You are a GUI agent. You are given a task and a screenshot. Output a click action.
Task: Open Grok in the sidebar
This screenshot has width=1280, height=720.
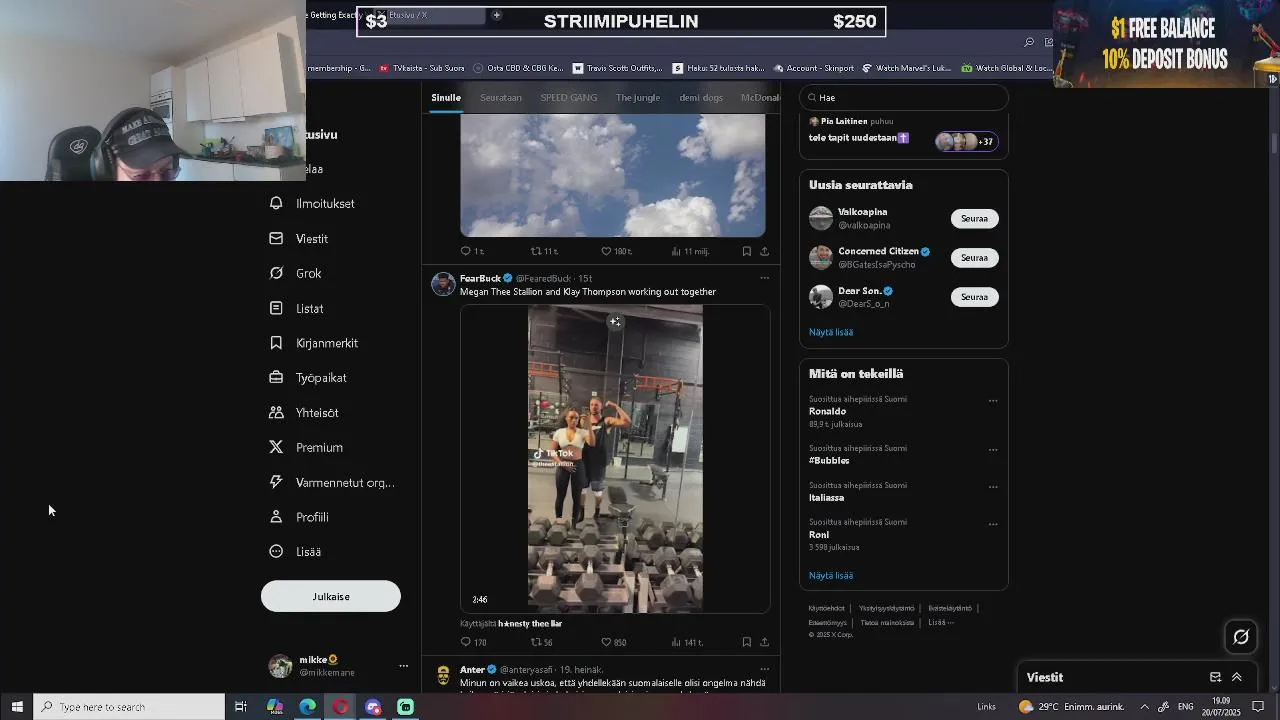(295, 273)
